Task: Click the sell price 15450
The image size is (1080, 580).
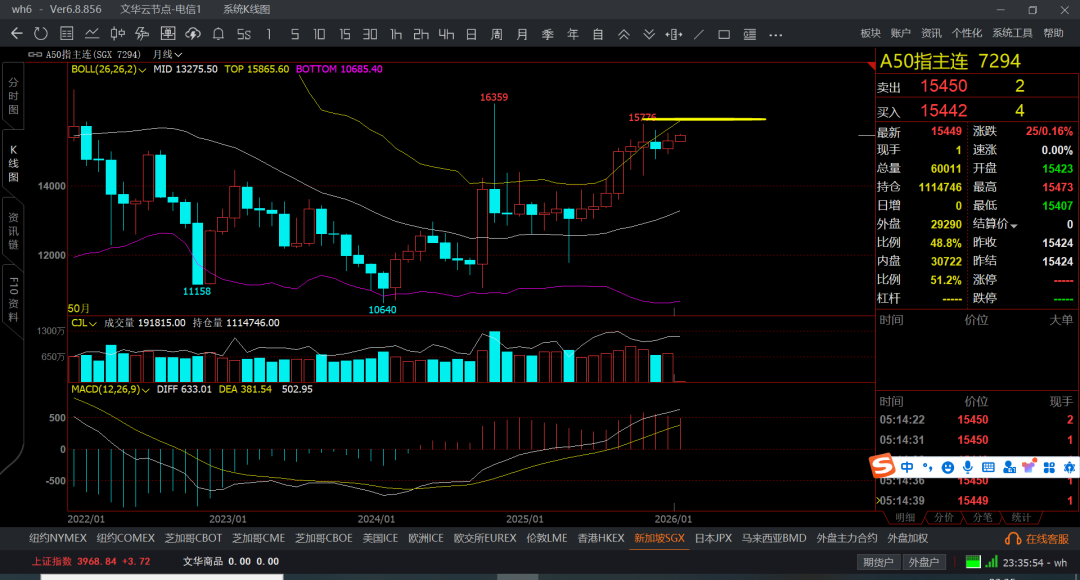Action: [x=944, y=86]
